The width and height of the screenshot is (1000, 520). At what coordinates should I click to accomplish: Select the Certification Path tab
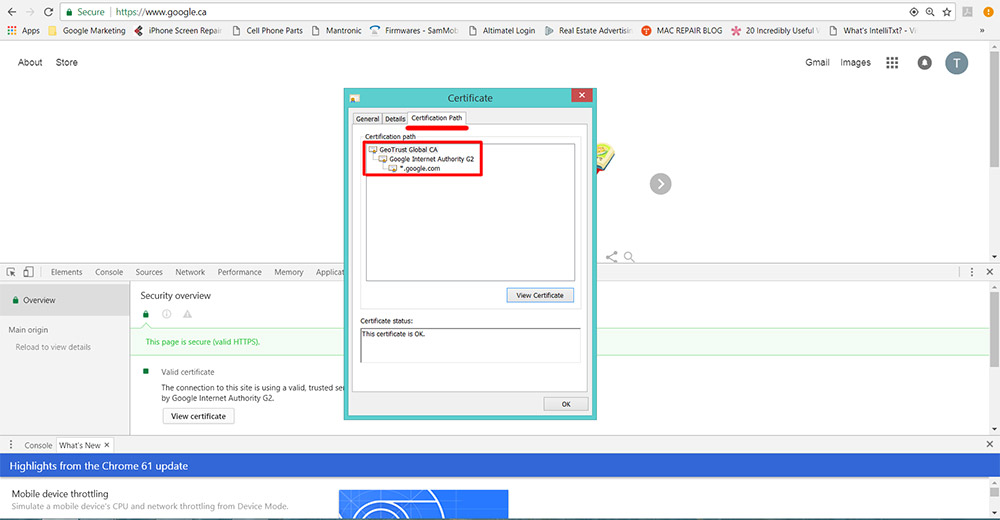(x=437, y=118)
